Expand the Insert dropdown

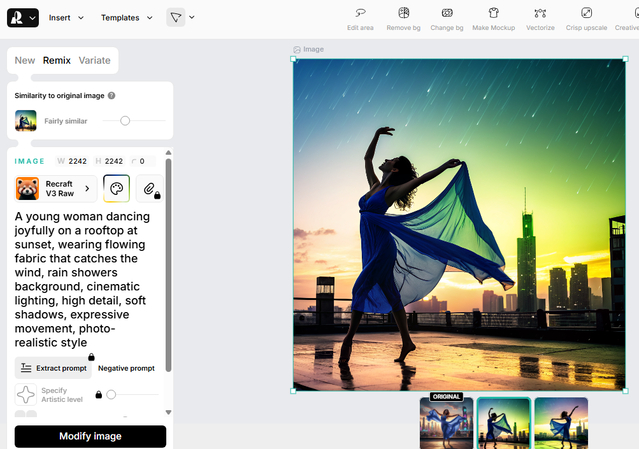pos(66,17)
